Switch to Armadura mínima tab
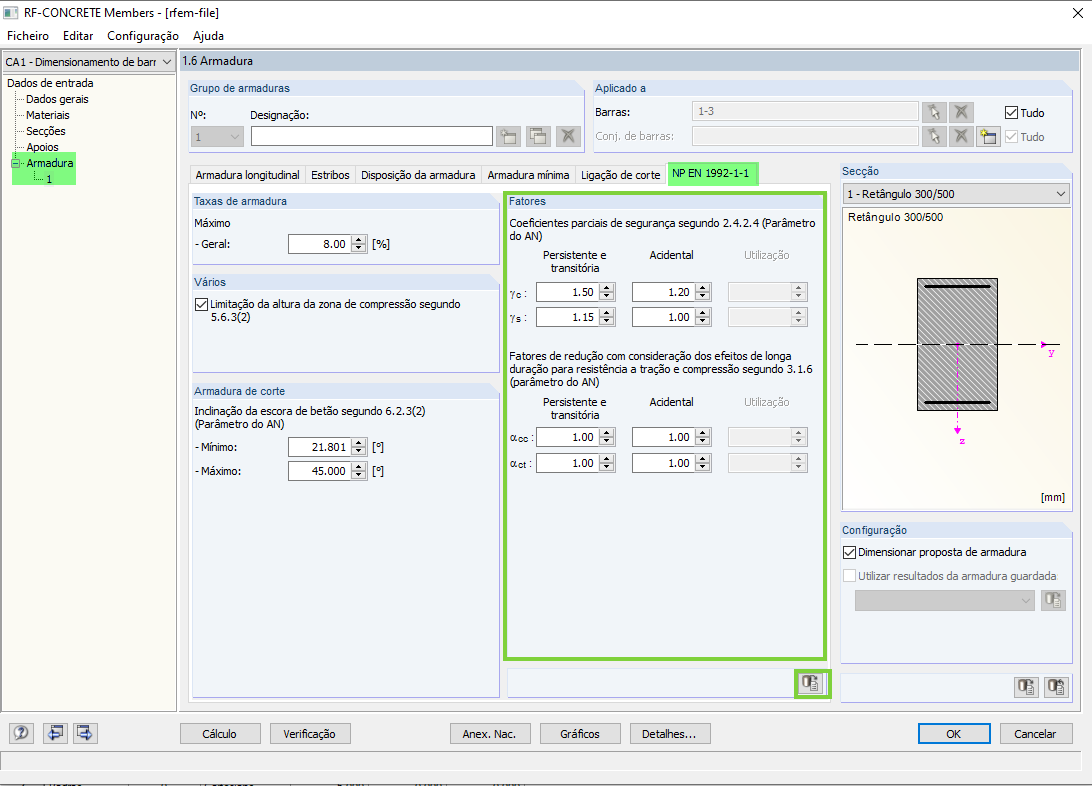Viewport: 1092px width, 786px height. click(x=528, y=175)
